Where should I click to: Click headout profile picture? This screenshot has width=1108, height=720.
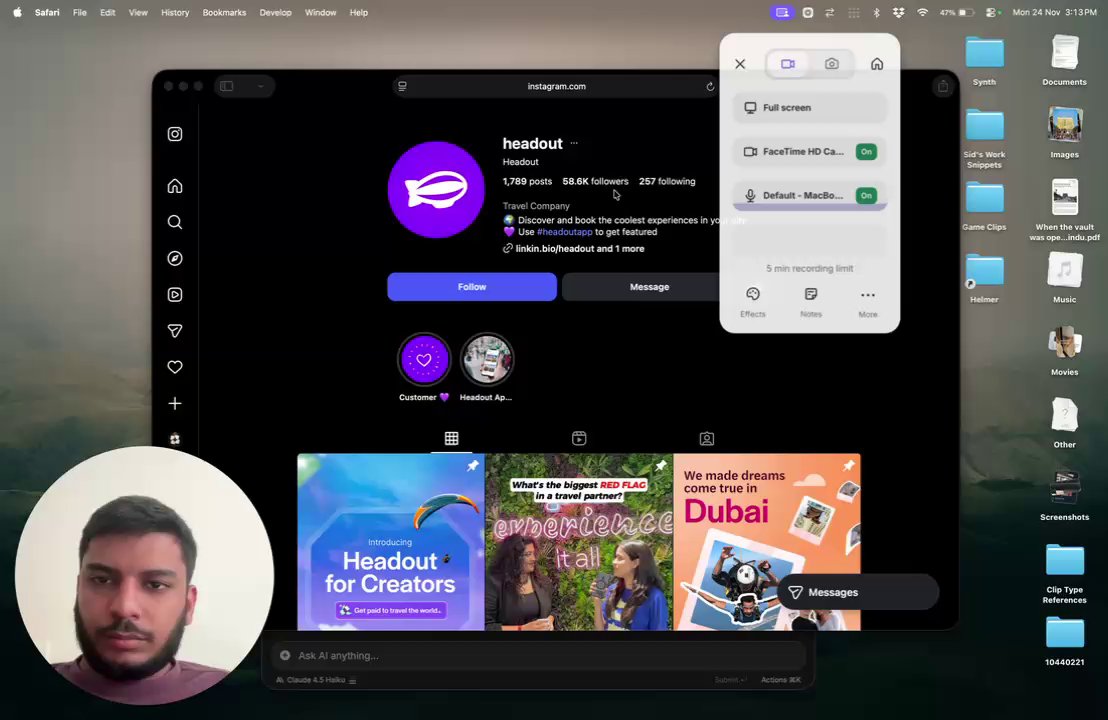pyautogui.click(x=436, y=189)
